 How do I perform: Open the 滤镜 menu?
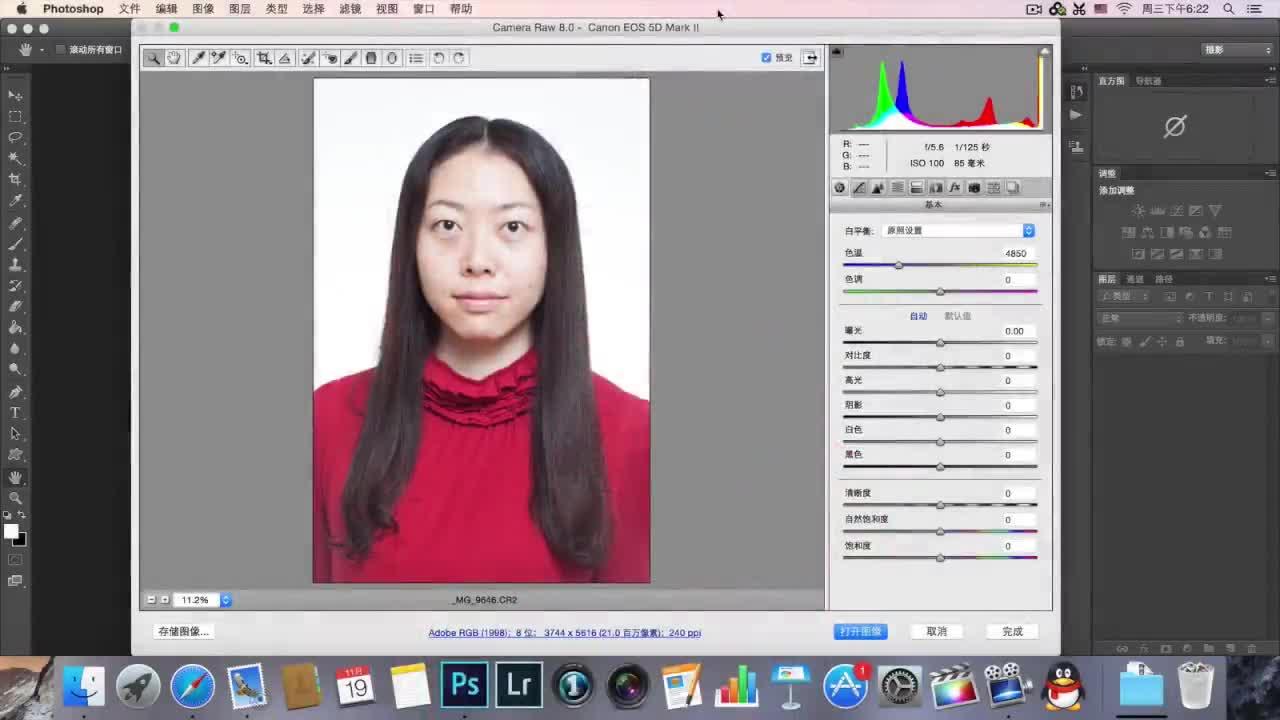pyautogui.click(x=350, y=9)
